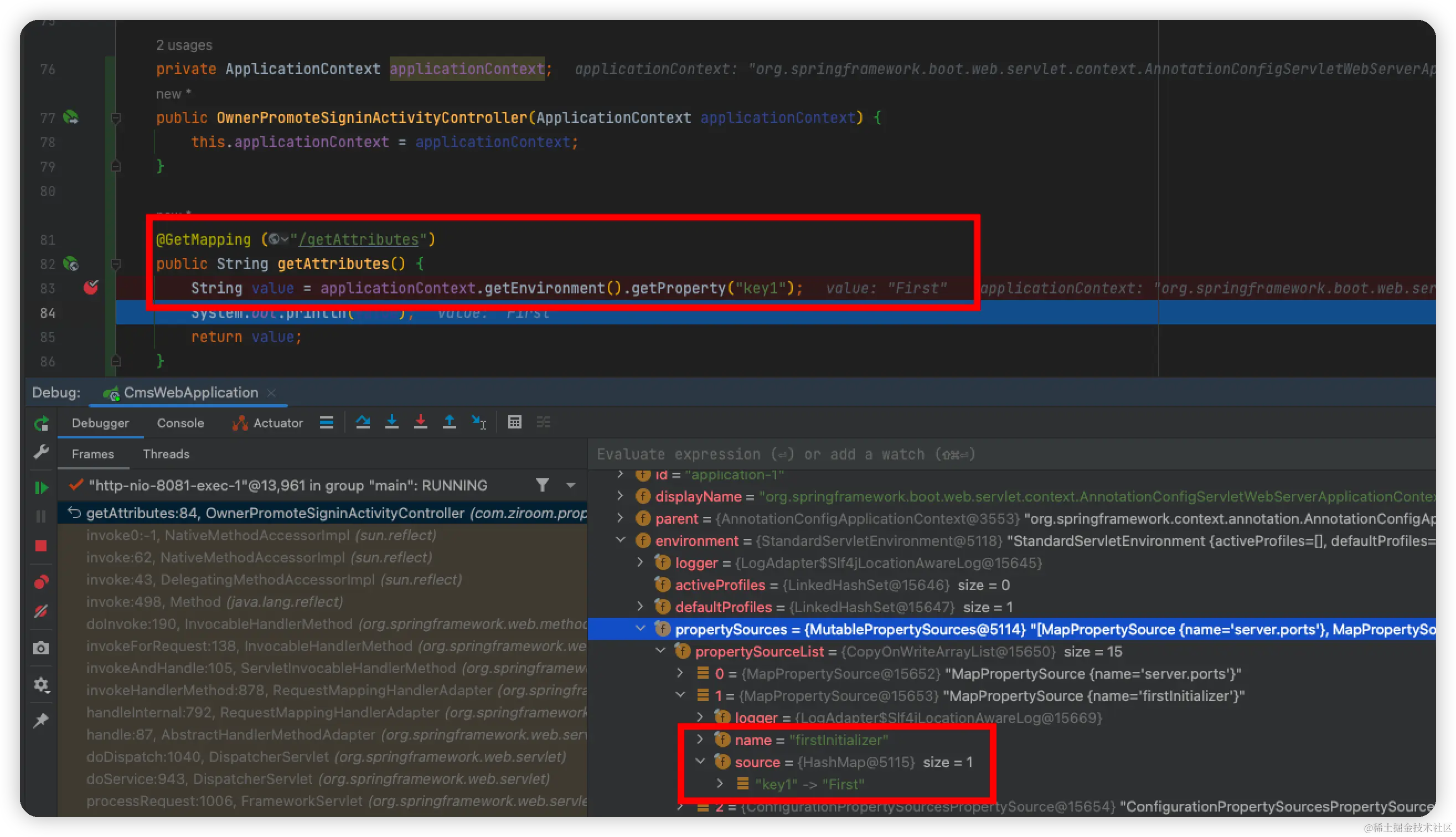Open the Evaluate Expression calculator icon
1456x837 pixels.
click(x=514, y=422)
